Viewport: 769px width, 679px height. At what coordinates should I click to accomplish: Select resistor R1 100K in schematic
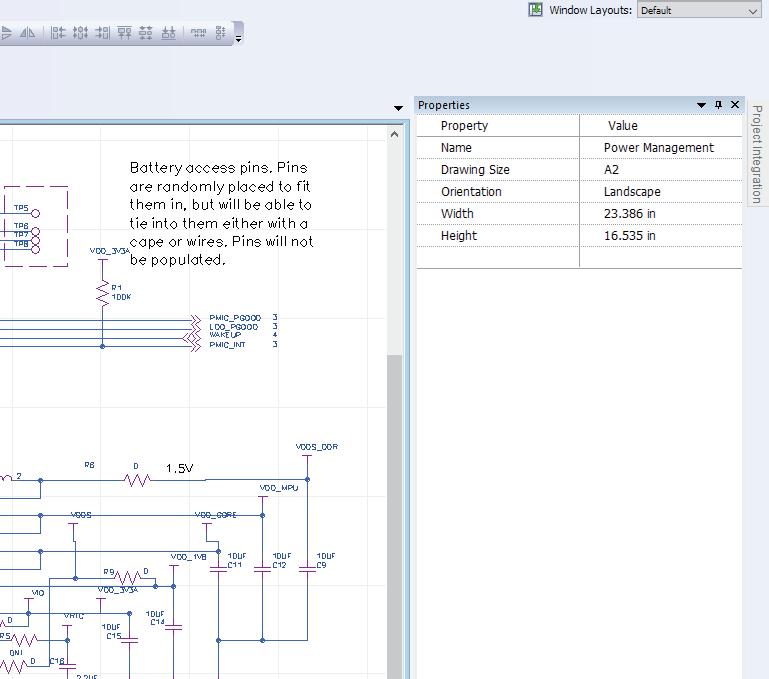click(x=103, y=293)
